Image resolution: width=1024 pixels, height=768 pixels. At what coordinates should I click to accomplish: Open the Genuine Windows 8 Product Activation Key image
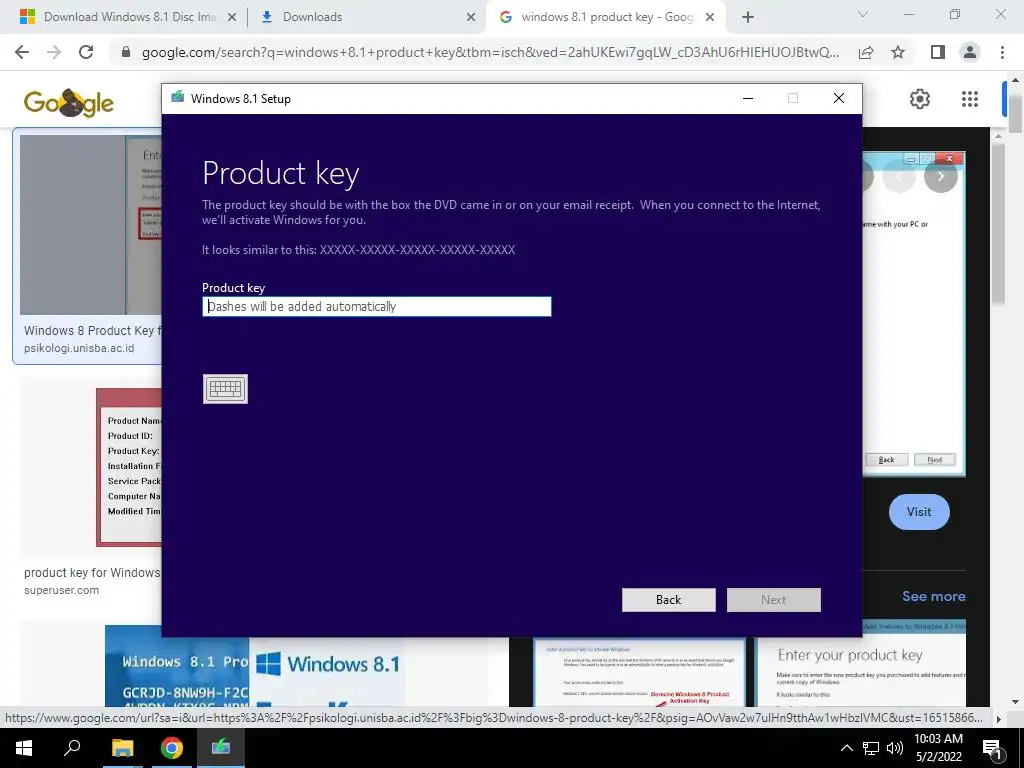pyautogui.click(x=639, y=673)
